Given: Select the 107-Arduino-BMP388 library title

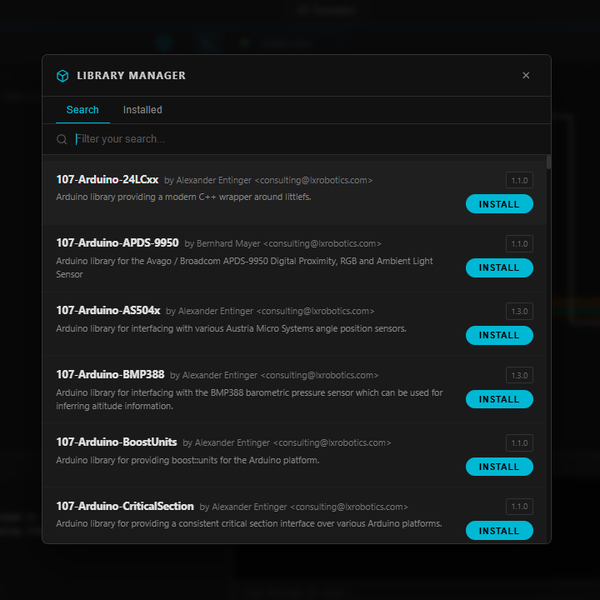Looking at the screenshot, I should (110, 374).
